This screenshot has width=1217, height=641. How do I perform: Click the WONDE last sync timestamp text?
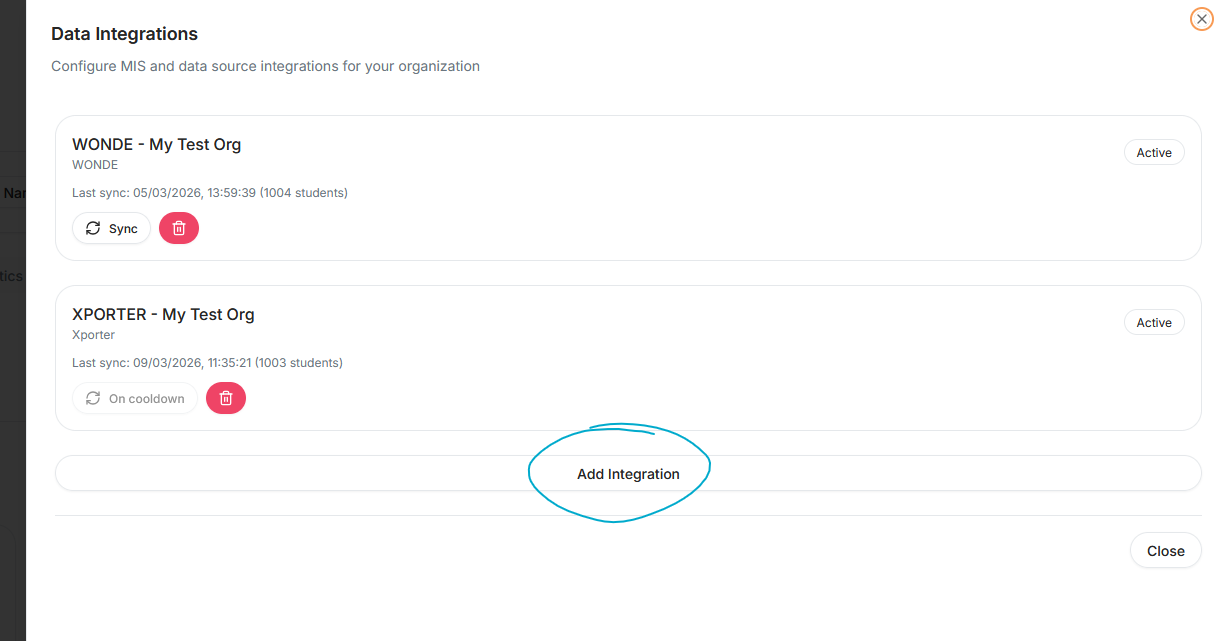click(x=210, y=193)
